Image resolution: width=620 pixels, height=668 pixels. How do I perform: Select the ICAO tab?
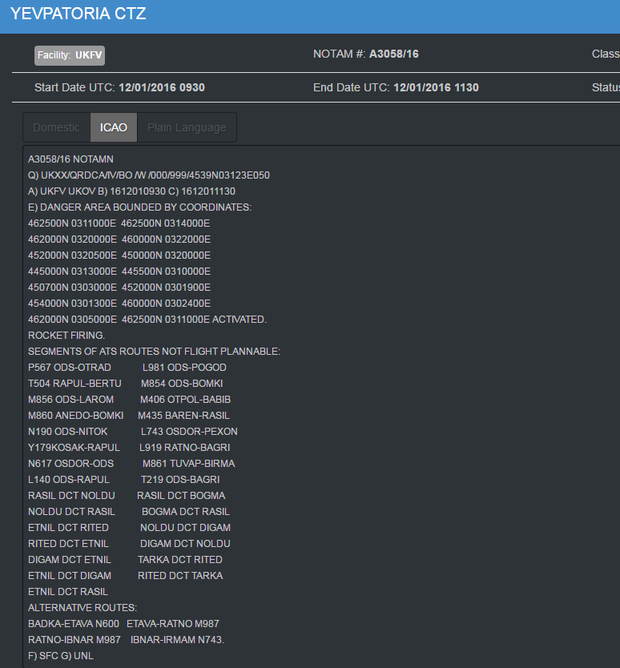113,128
